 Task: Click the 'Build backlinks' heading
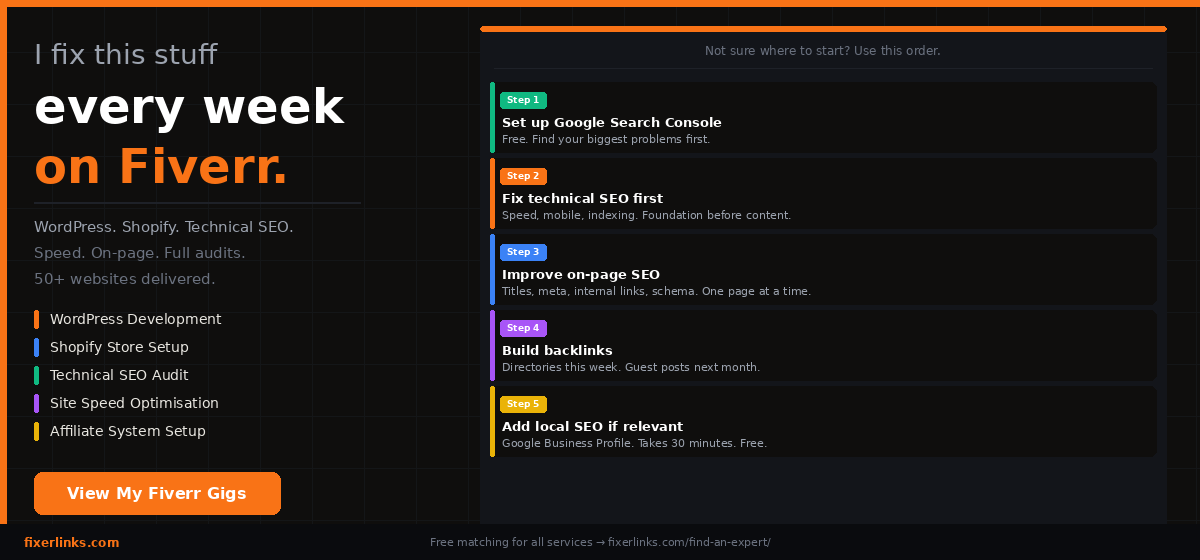(x=557, y=351)
